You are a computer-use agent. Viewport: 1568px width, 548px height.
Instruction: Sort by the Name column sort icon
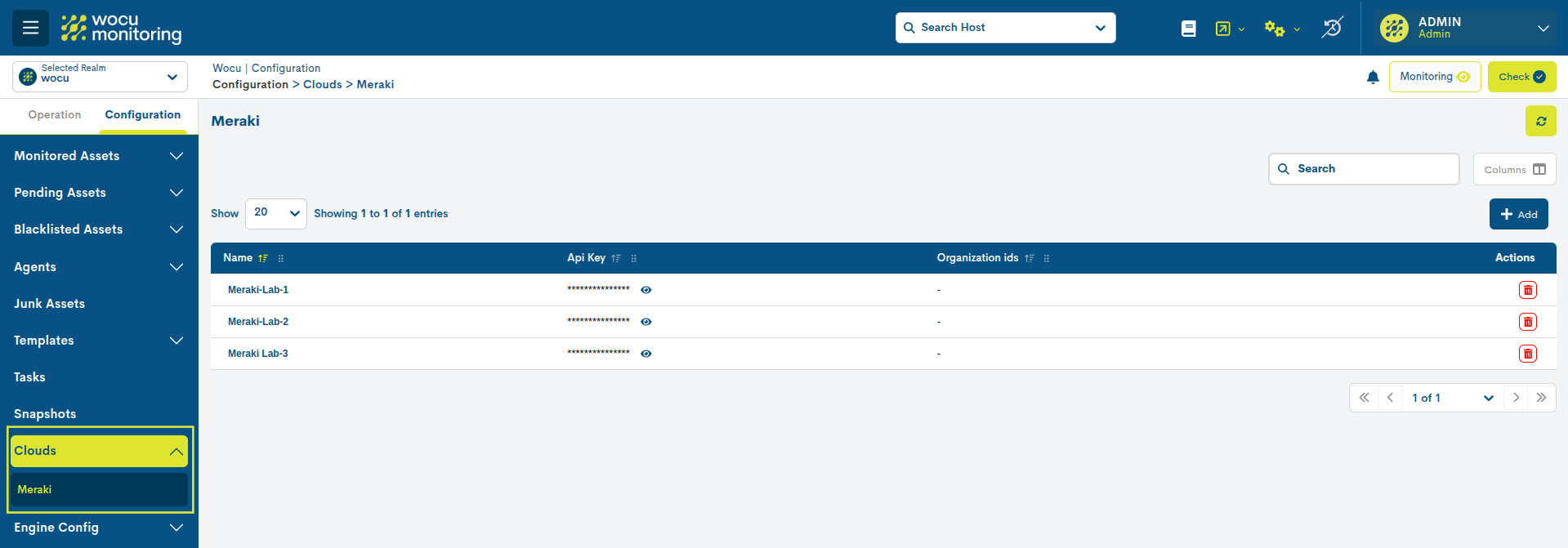(x=263, y=258)
